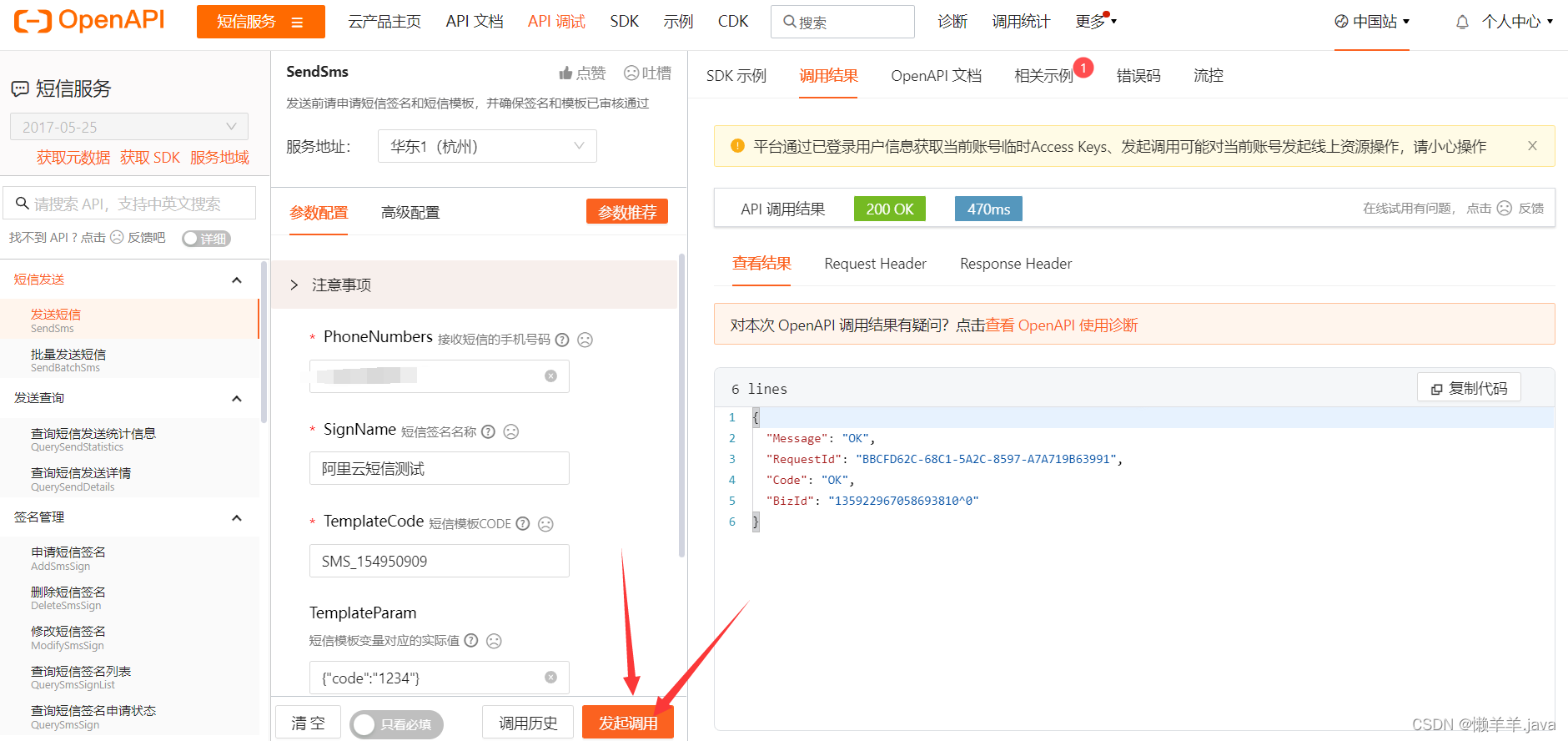Image resolution: width=1568 pixels, height=741 pixels.
Task: Click the API search input in sidebar
Action: 129,203
